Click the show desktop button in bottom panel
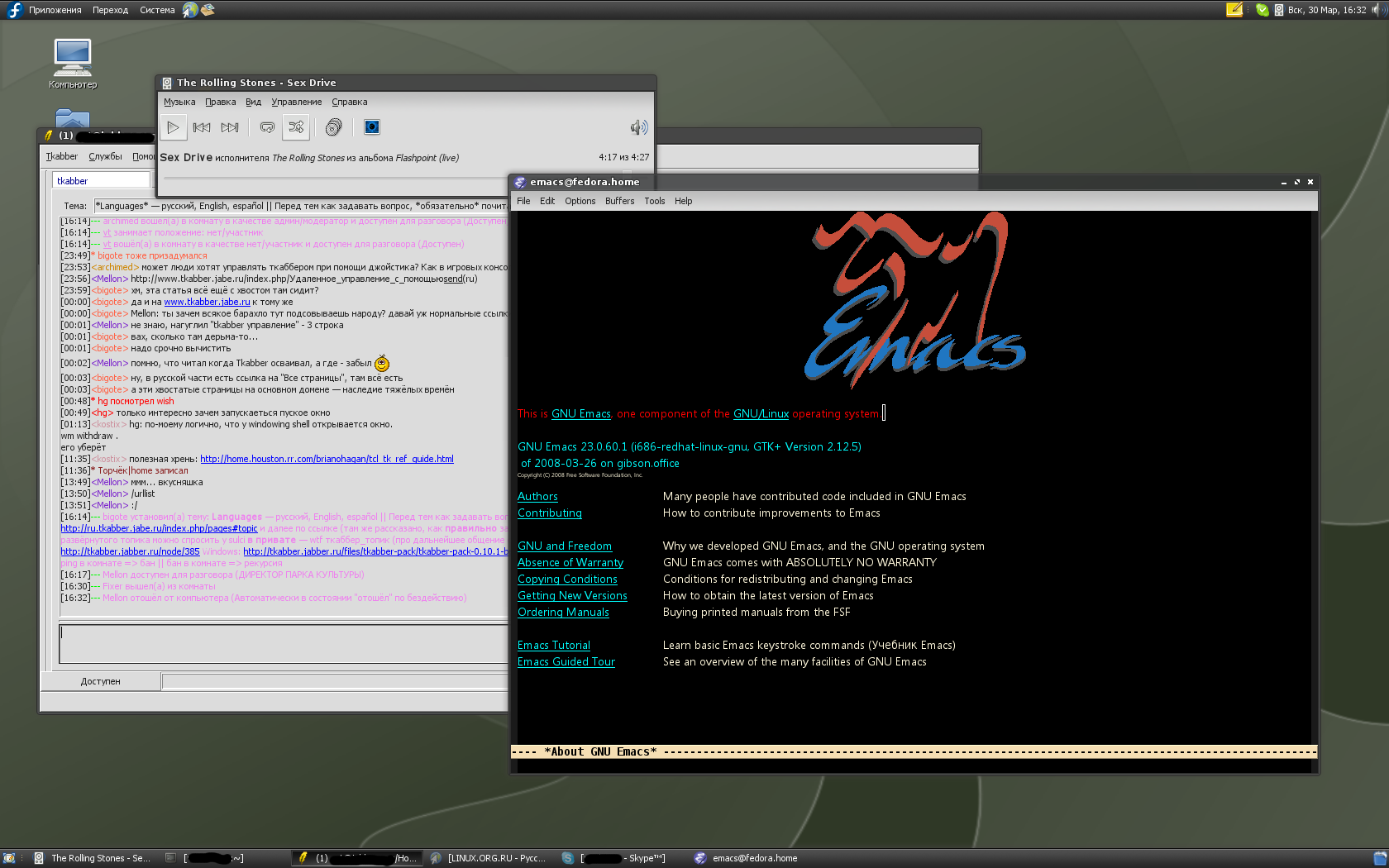Image resolution: width=1389 pixels, height=868 pixels. [9, 858]
